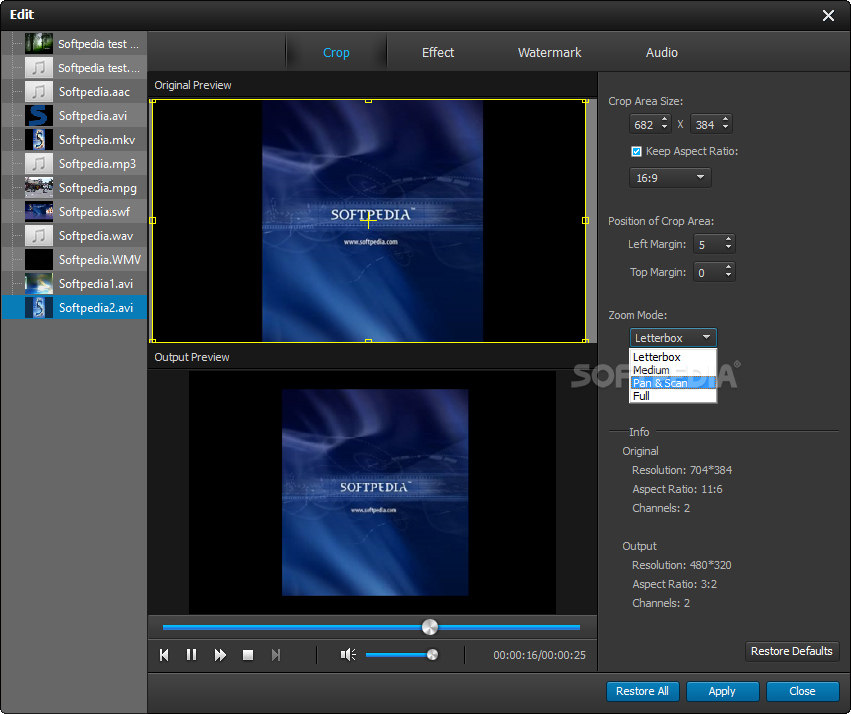The height and width of the screenshot is (714, 851).
Task: Select the Softpedia1.avi thumbnail
Action: [x=39, y=283]
